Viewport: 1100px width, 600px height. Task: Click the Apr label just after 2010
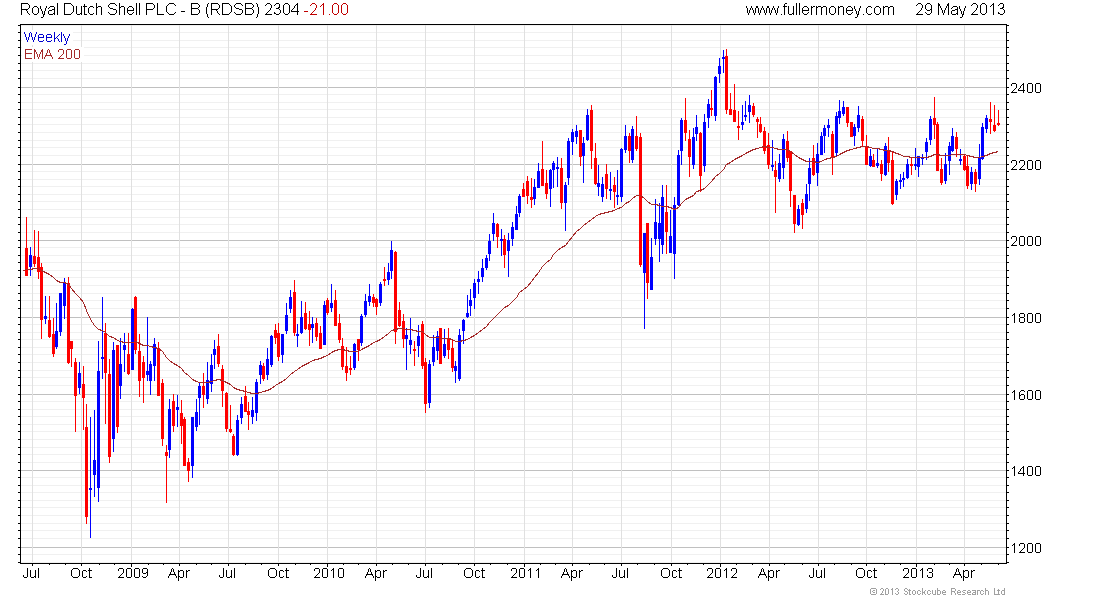coord(376,573)
